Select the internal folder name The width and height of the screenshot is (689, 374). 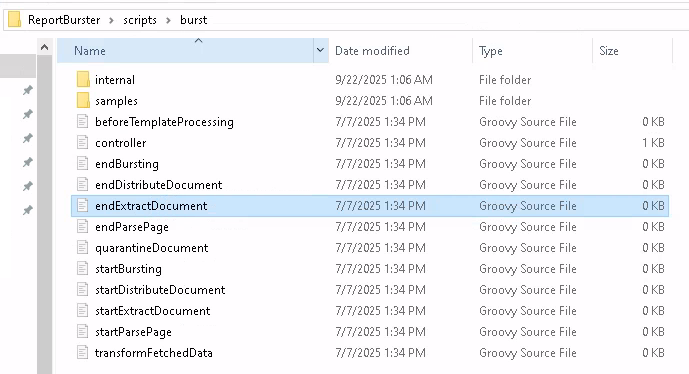tap(115, 80)
